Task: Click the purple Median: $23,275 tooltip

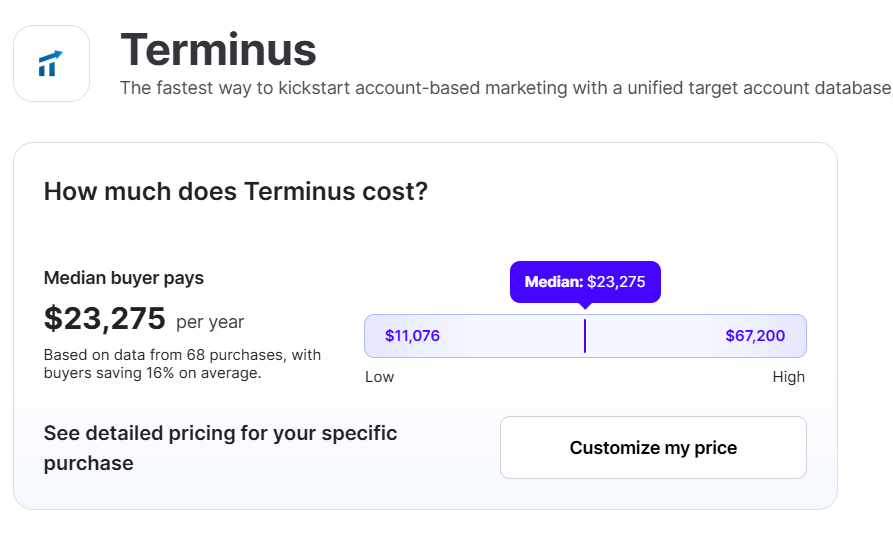Action: pyautogui.click(x=585, y=282)
